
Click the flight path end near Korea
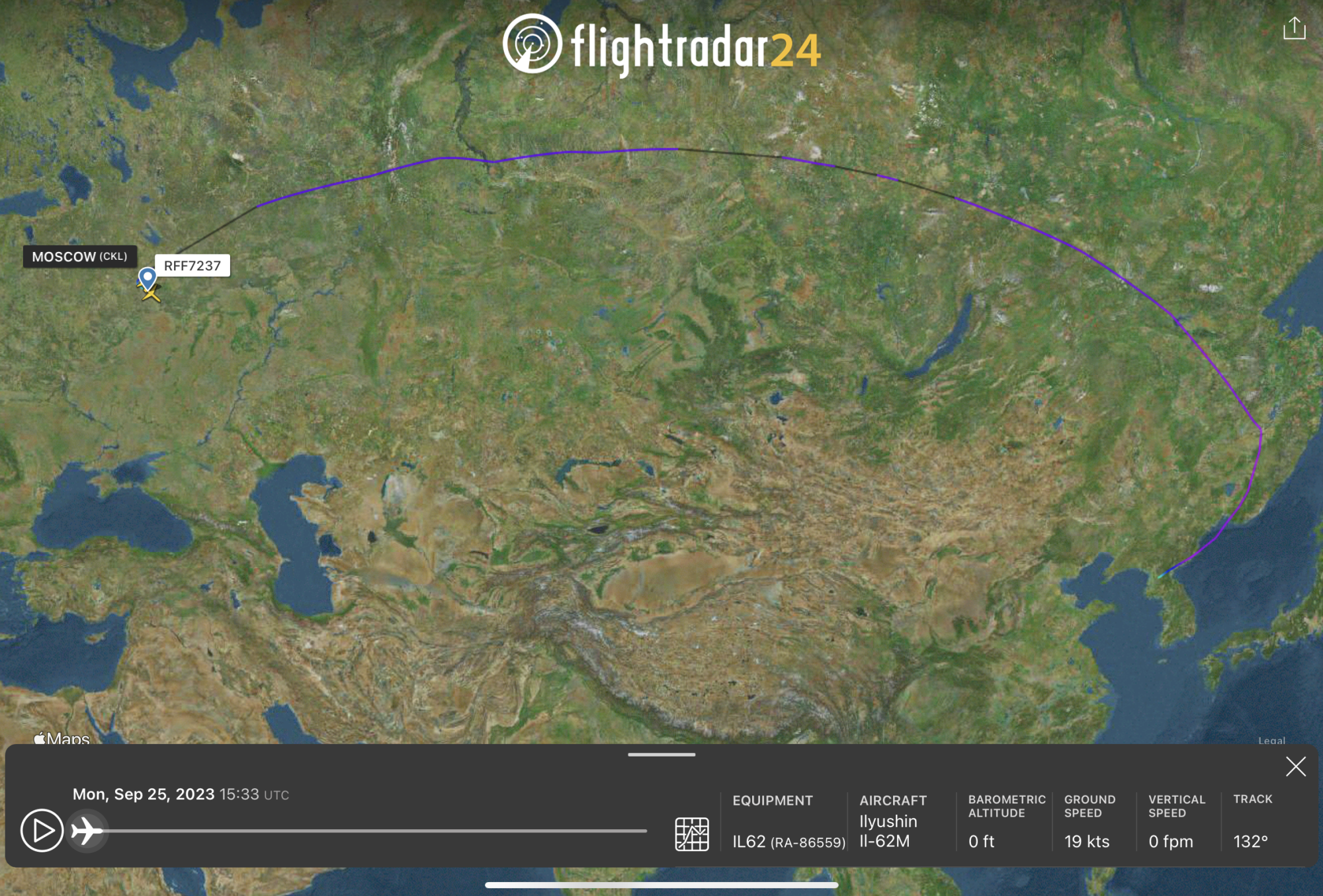1162,575
